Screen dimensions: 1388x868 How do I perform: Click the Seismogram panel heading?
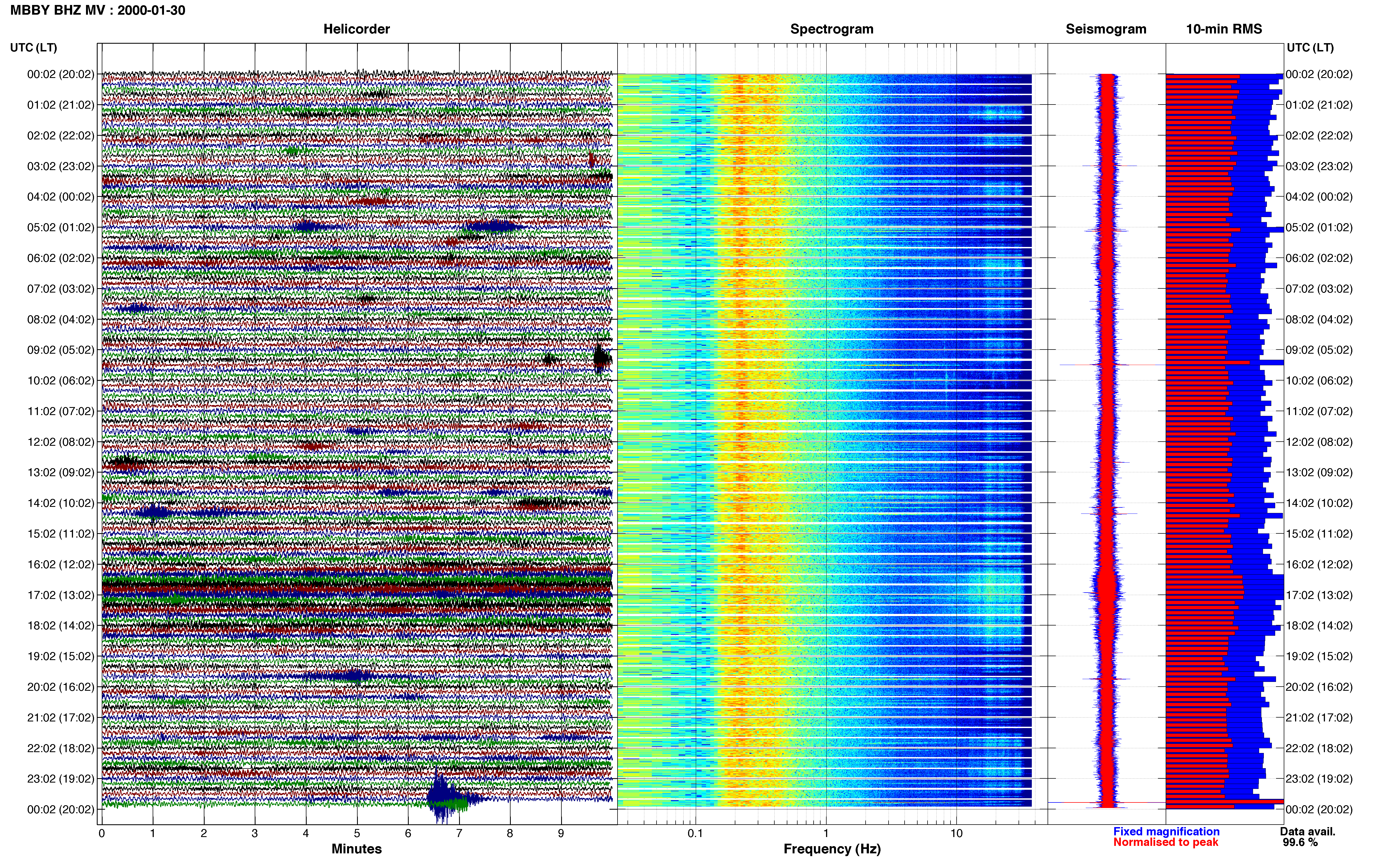pyautogui.click(x=1106, y=29)
